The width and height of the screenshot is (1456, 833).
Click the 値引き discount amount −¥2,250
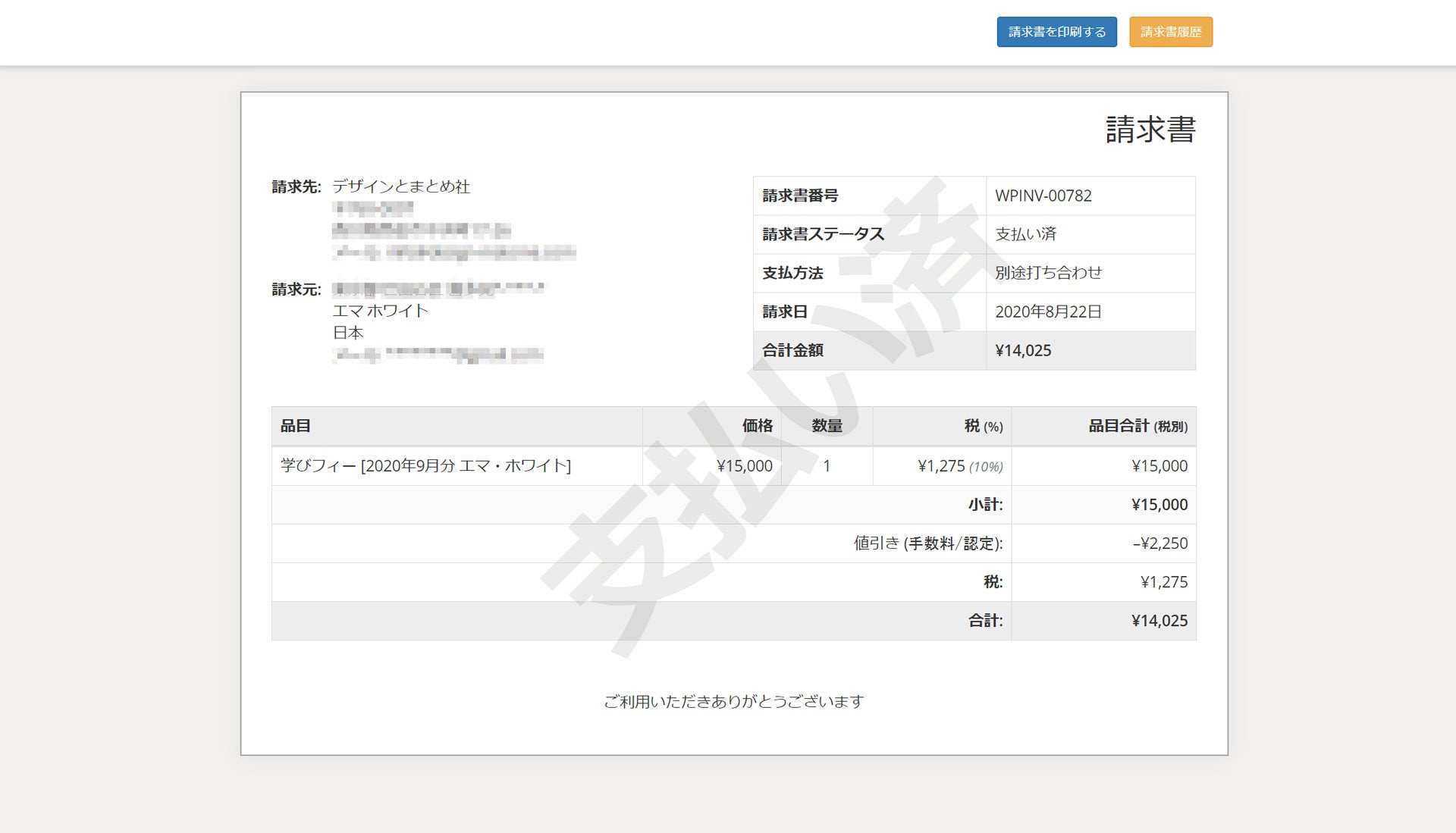click(1160, 543)
